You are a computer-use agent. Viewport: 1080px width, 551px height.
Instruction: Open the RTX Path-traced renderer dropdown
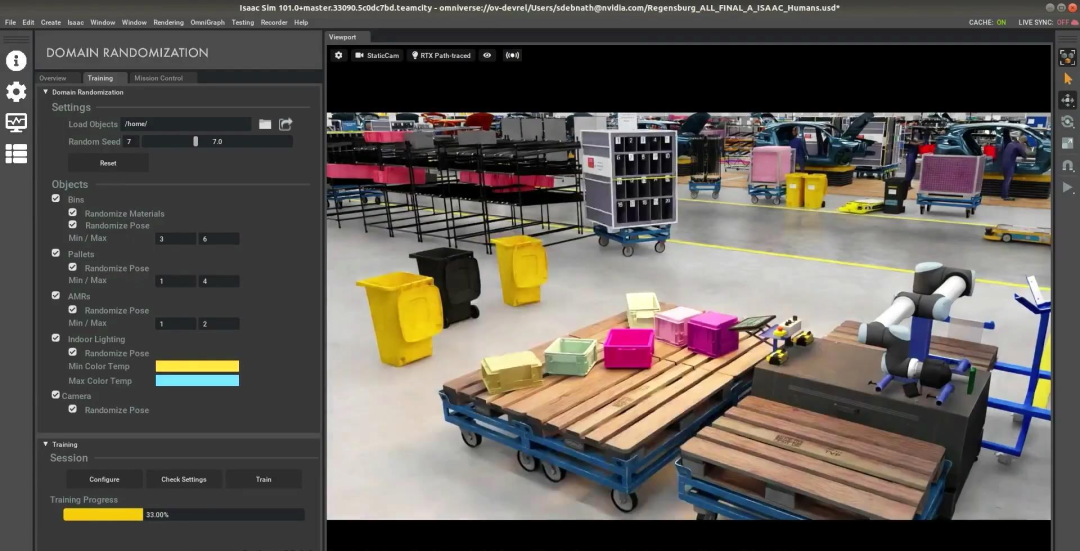[441, 55]
